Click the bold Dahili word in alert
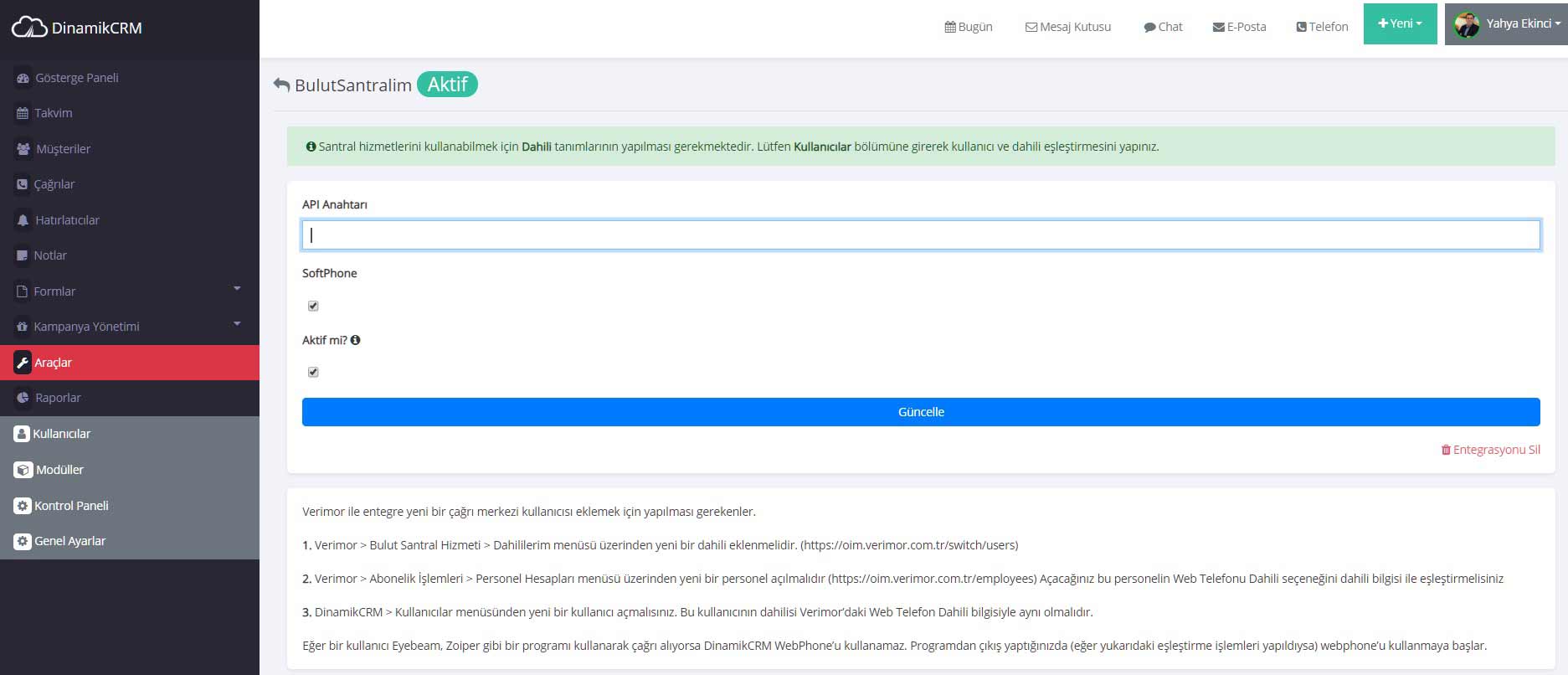The width and height of the screenshot is (1568, 675). (x=537, y=147)
